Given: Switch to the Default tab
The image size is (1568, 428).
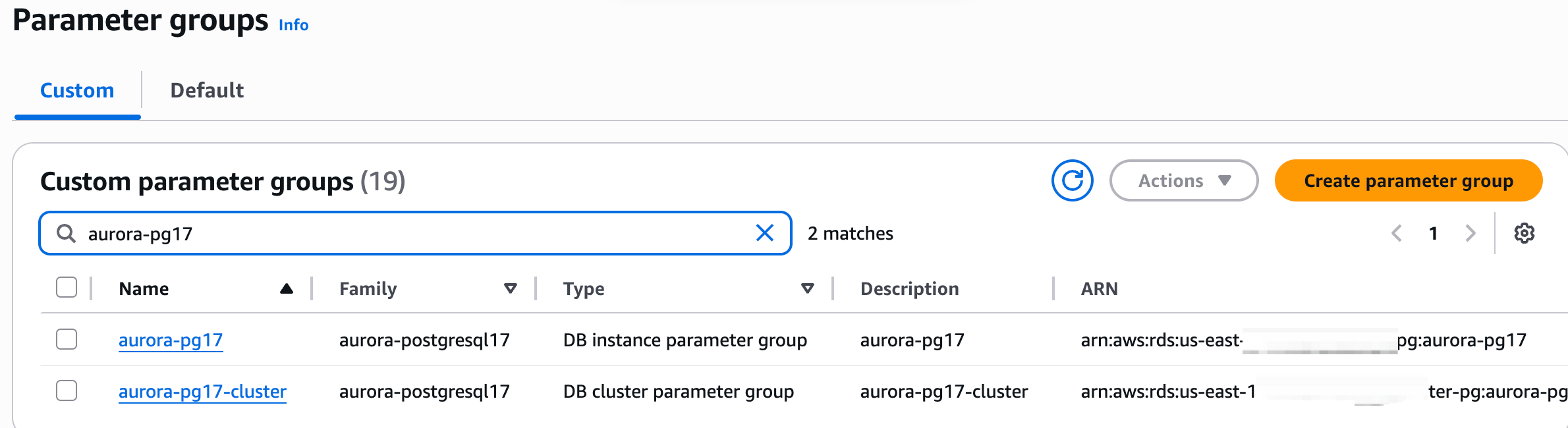Looking at the screenshot, I should tap(207, 90).
